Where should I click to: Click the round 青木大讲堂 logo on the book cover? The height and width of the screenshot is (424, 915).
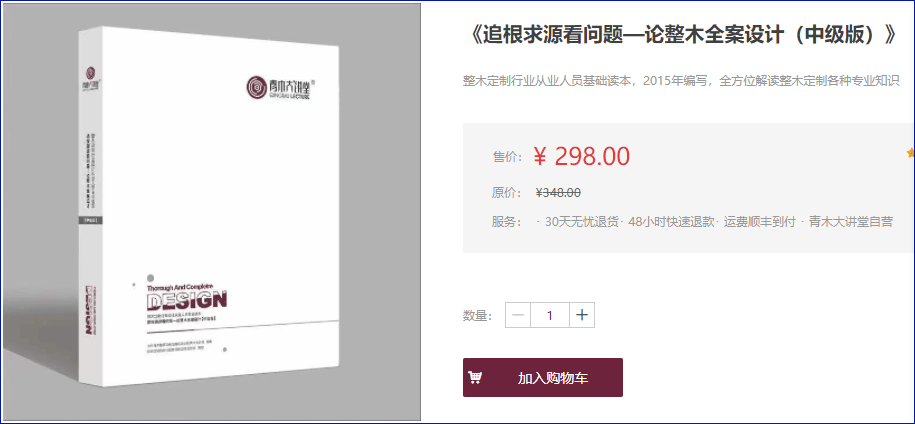tap(256, 87)
